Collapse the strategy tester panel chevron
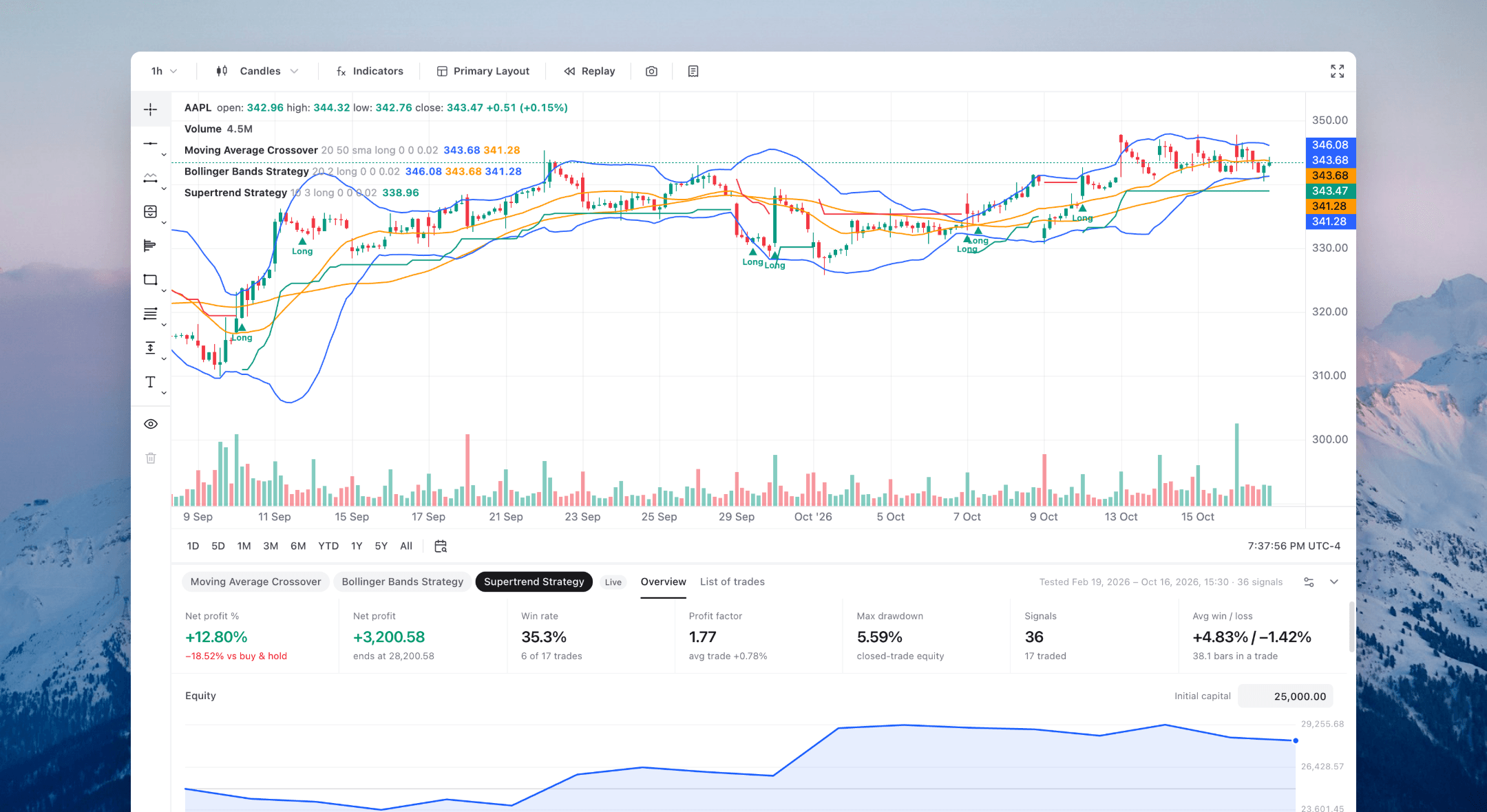 click(1334, 582)
